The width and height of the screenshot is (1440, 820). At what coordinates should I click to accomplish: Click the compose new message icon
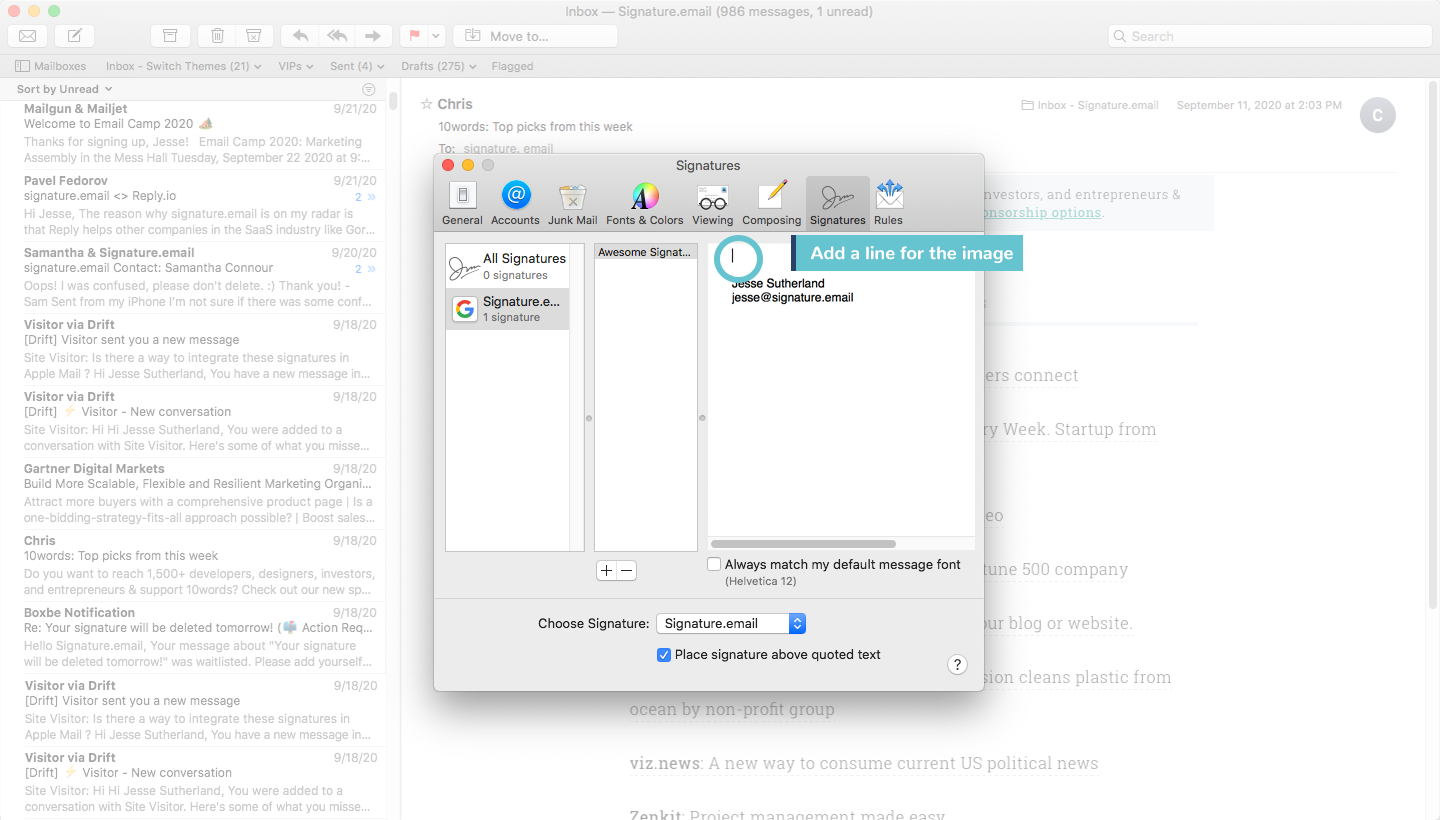pyautogui.click(x=73, y=35)
